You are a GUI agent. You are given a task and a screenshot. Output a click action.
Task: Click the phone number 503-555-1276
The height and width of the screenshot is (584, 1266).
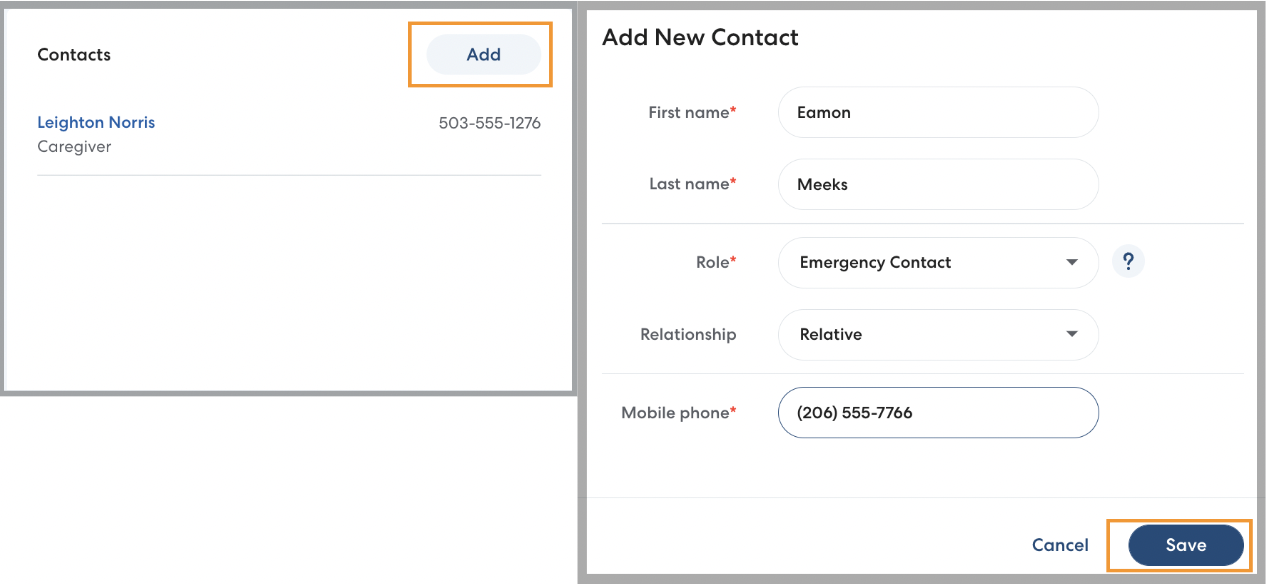[x=489, y=123]
